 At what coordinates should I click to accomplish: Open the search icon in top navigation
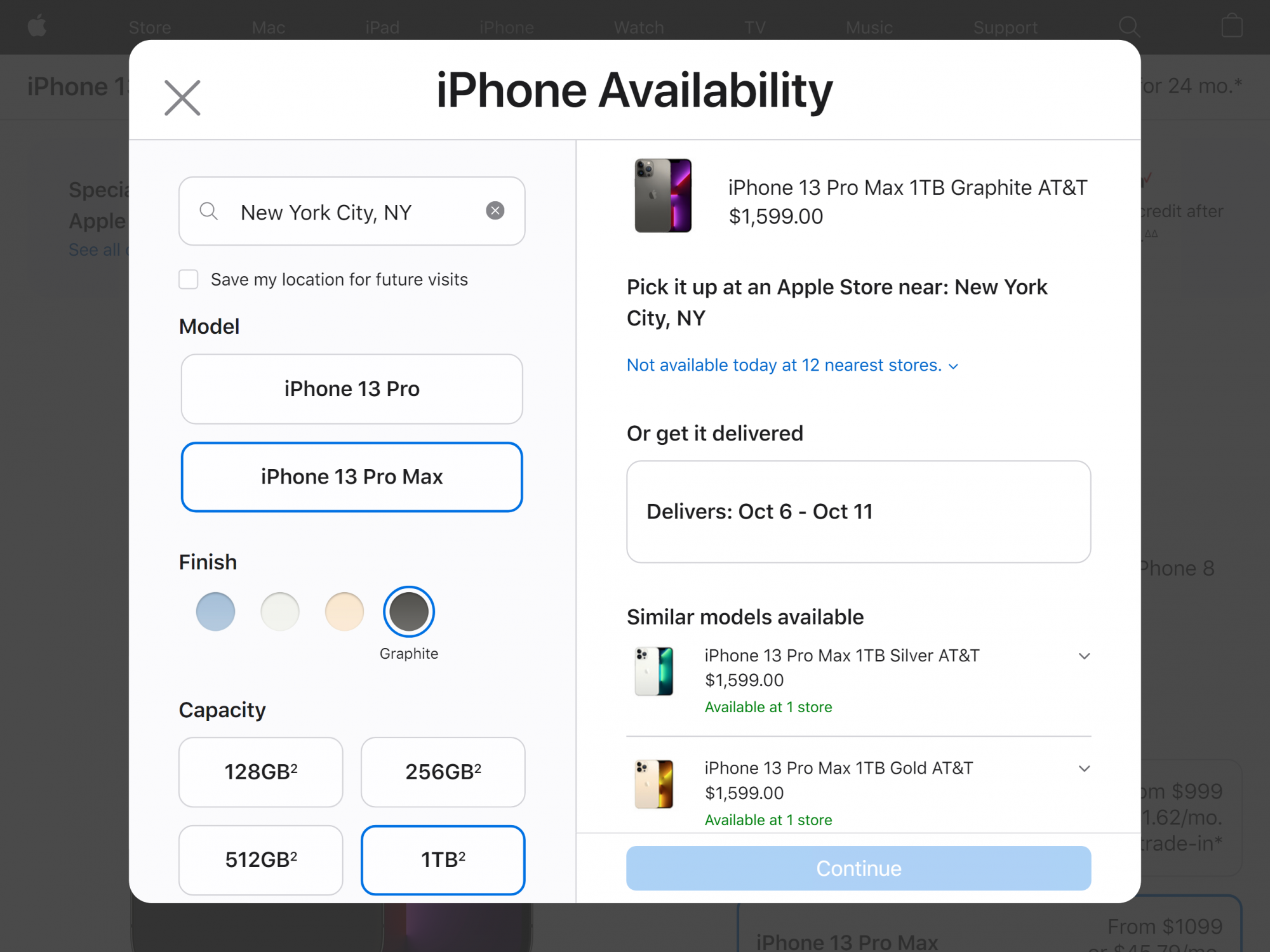tap(1129, 27)
